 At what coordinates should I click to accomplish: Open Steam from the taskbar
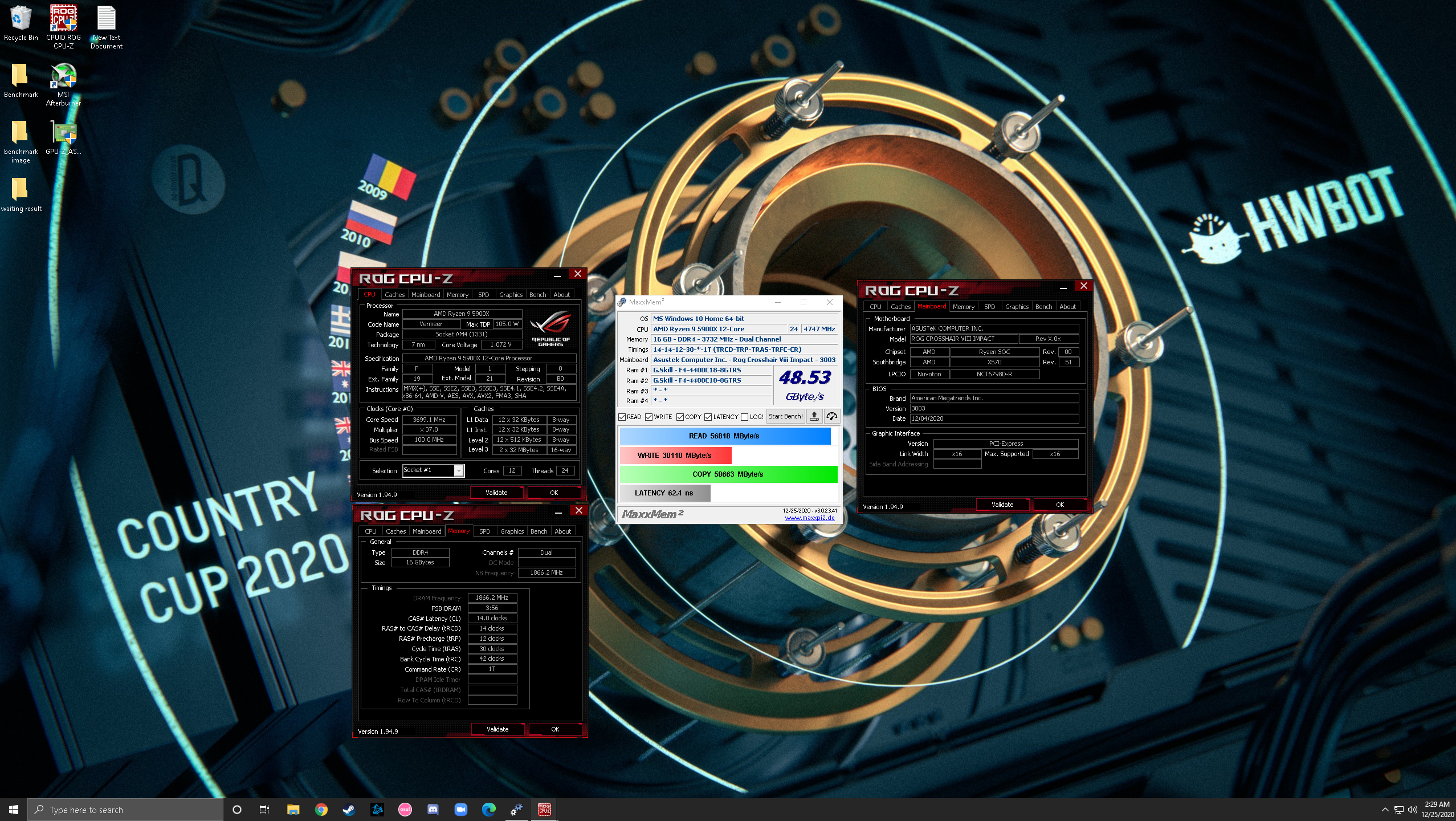(349, 810)
